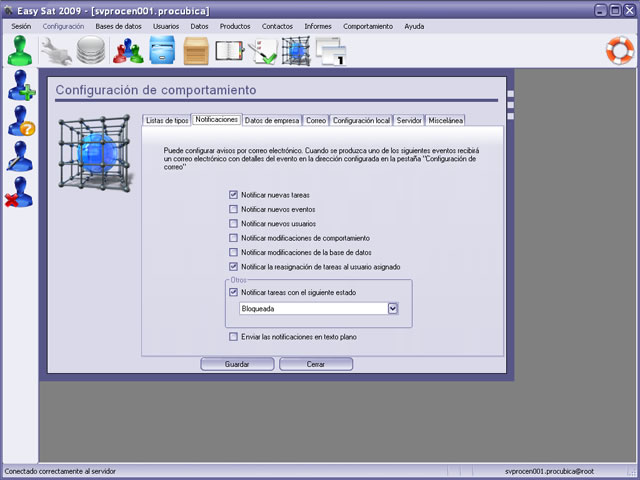Image resolution: width=640 pixels, height=480 pixels.
Task: Uncheck 'Notificar nuevas tareas' checkbox
Action: click(233, 195)
